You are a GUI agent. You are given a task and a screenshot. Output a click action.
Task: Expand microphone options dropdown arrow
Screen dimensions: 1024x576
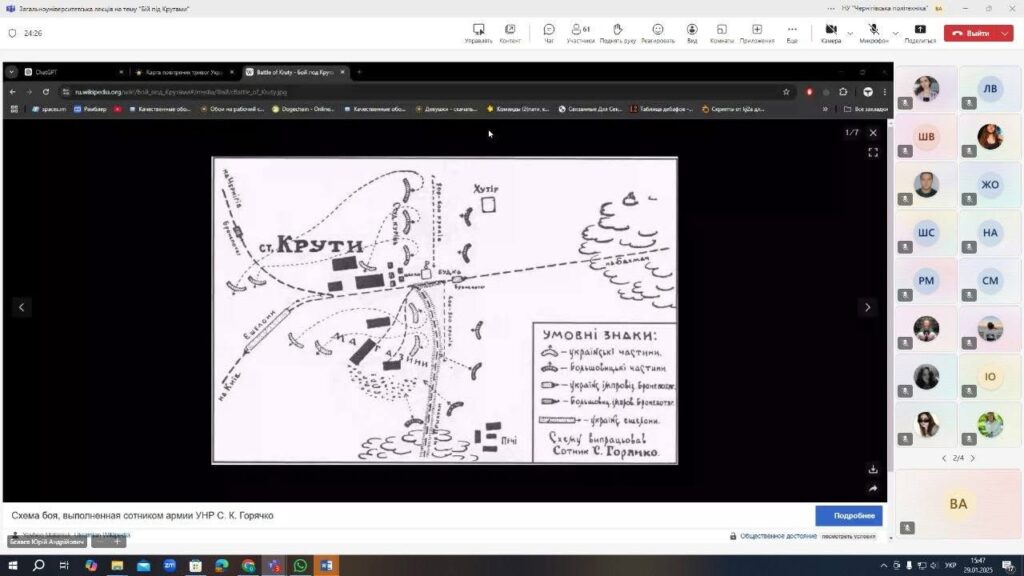tap(895, 32)
